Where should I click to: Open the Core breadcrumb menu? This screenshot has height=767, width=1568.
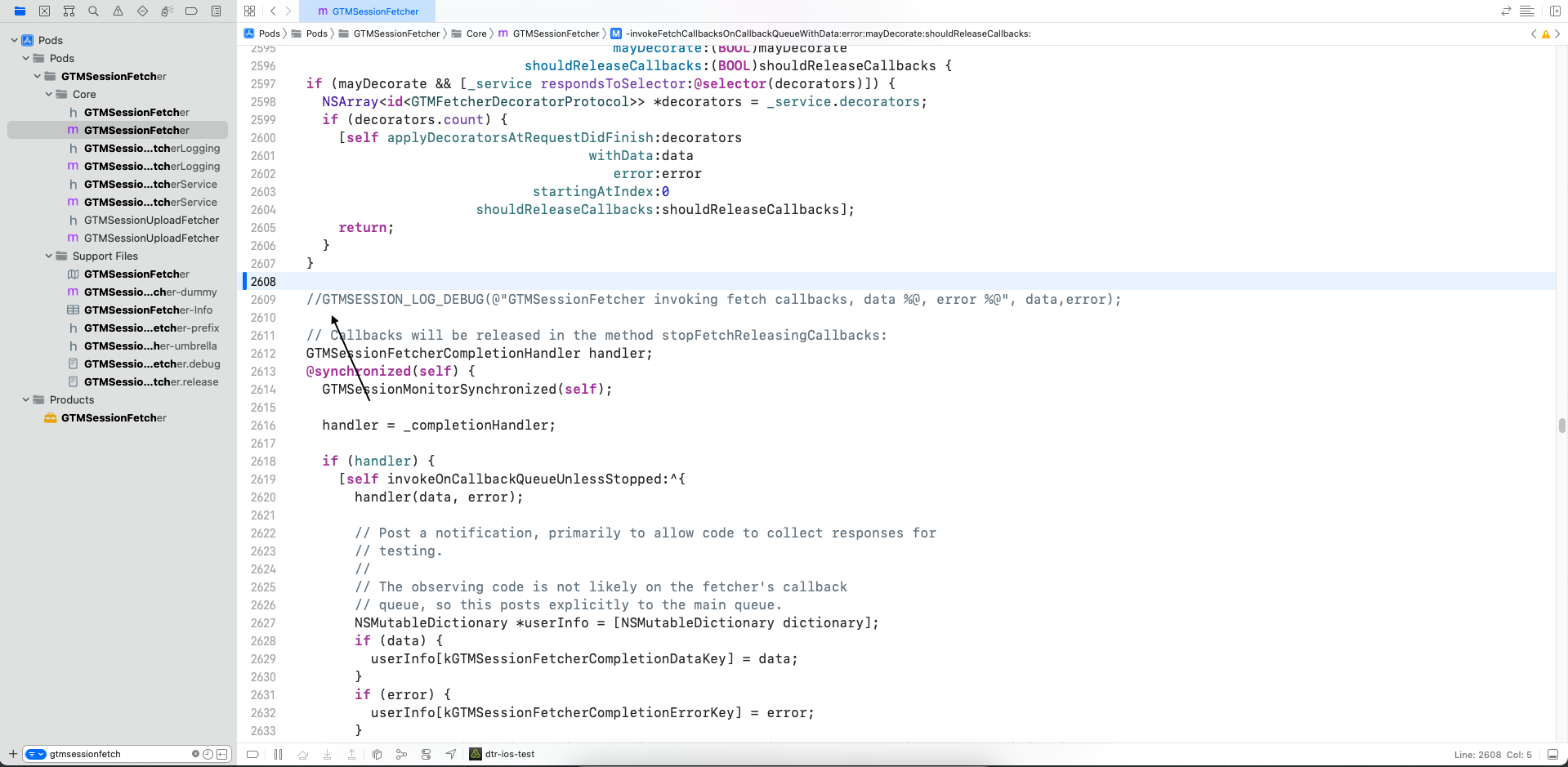coord(469,33)
